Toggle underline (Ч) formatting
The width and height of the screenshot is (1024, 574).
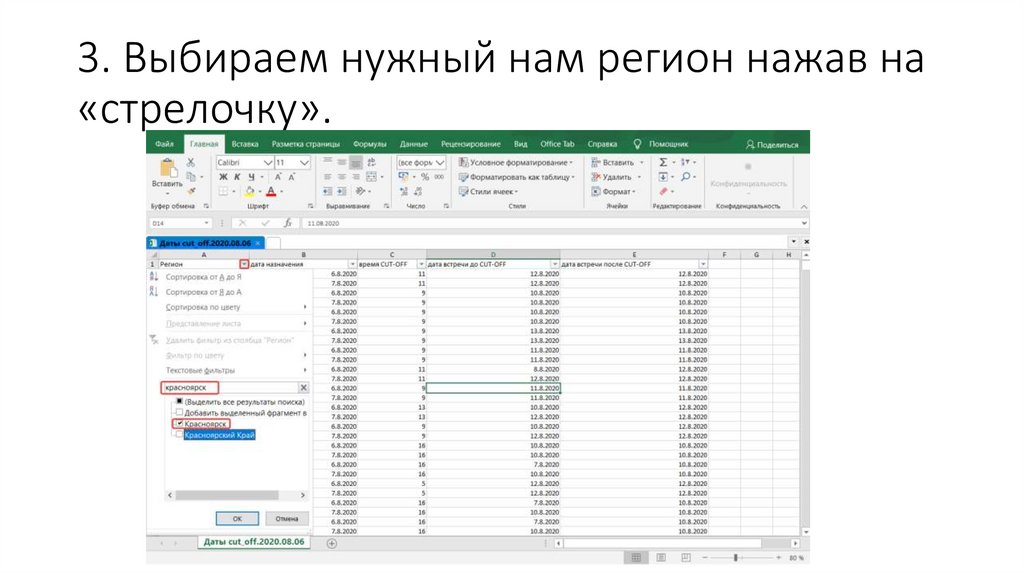click(x=251, y=177)
